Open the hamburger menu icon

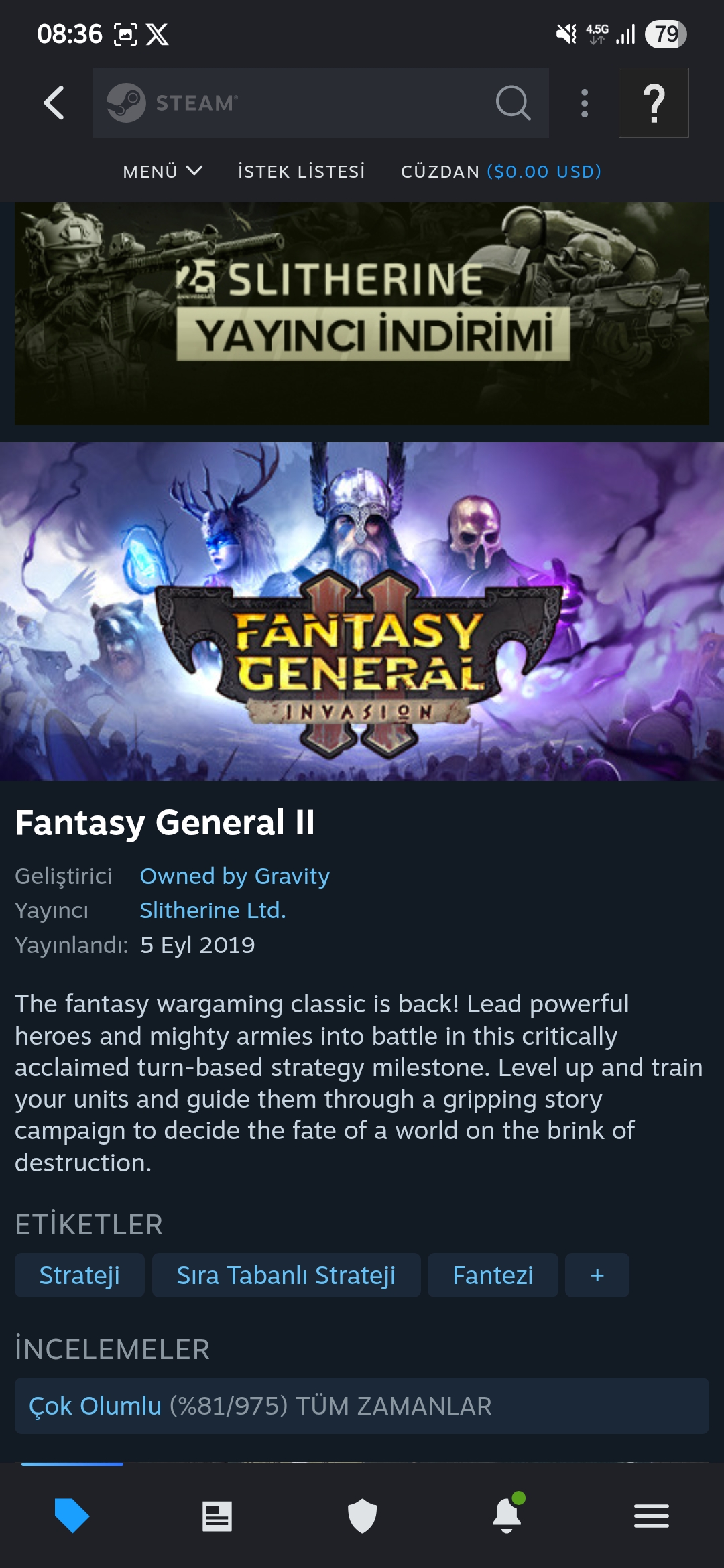click(652, 1516)
